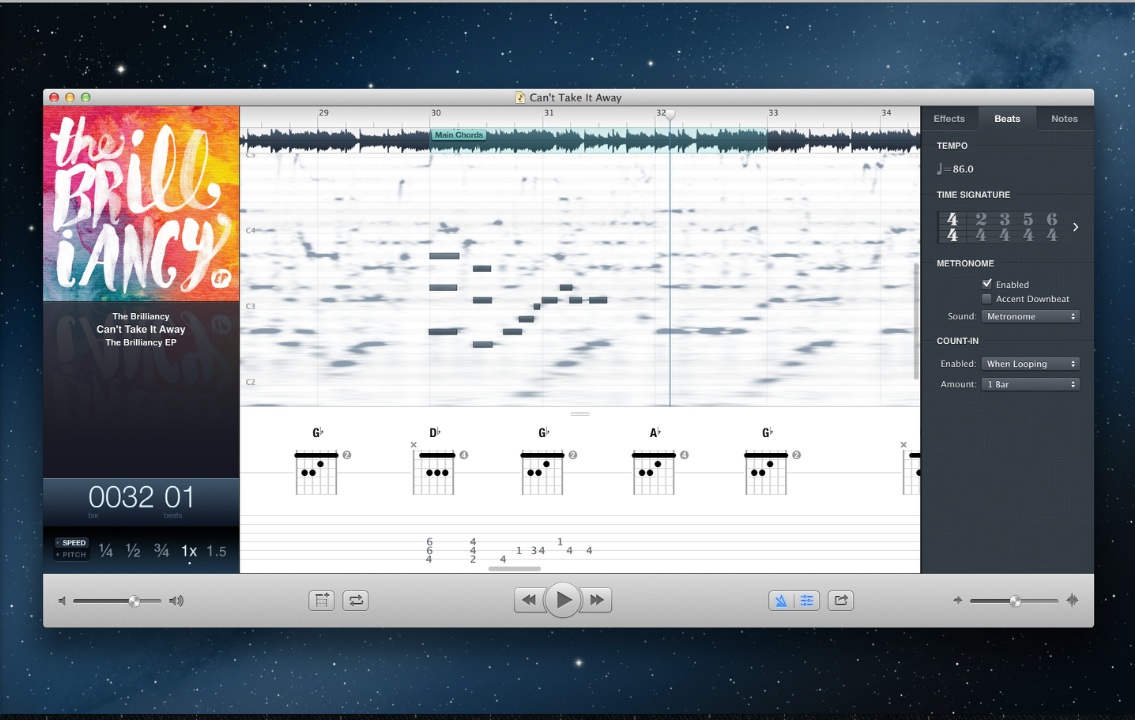Open the marker/region tool icon
The height and width of the screenshot is (720, 1135).
[321, 600]
